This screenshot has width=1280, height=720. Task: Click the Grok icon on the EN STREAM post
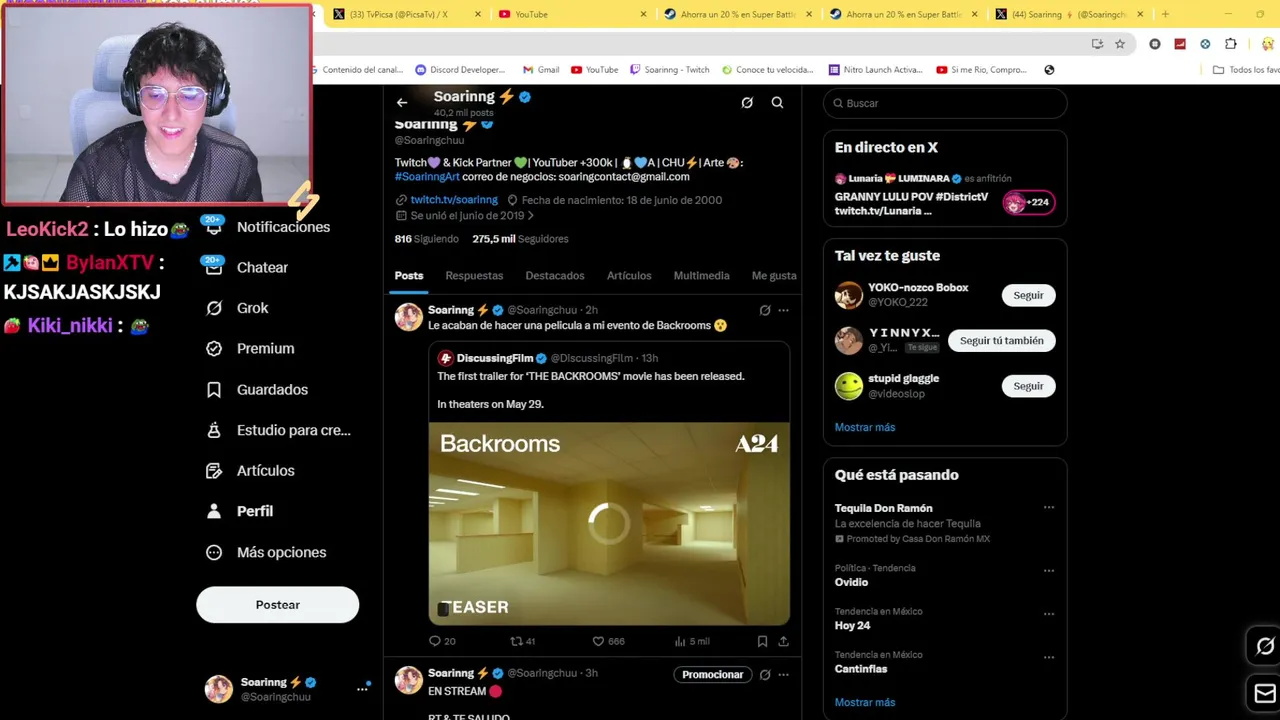pyautogui.click(x=765, y=675)
